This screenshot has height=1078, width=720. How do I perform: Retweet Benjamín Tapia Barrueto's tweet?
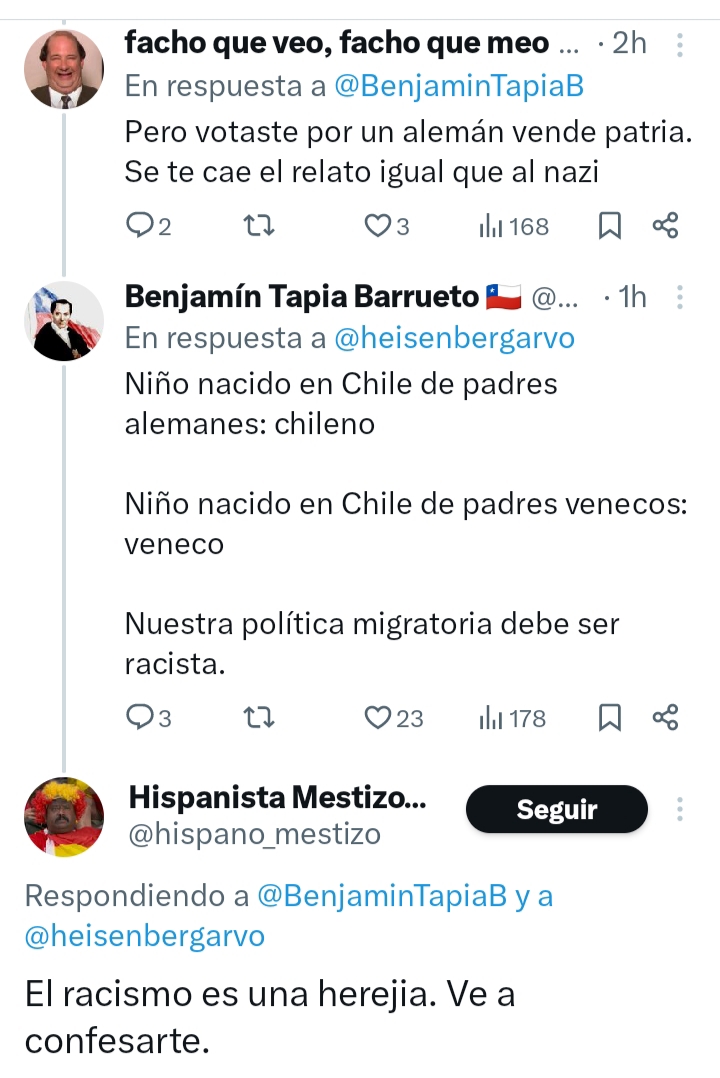click(260, 717)
